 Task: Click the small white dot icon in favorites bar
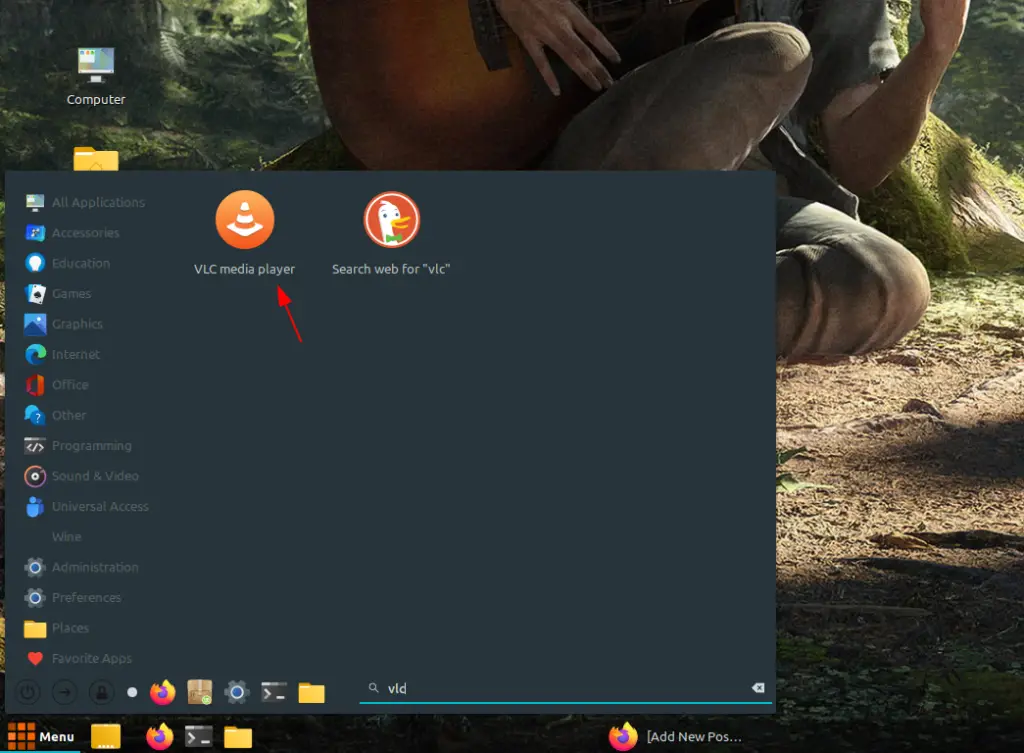[132, 692]
